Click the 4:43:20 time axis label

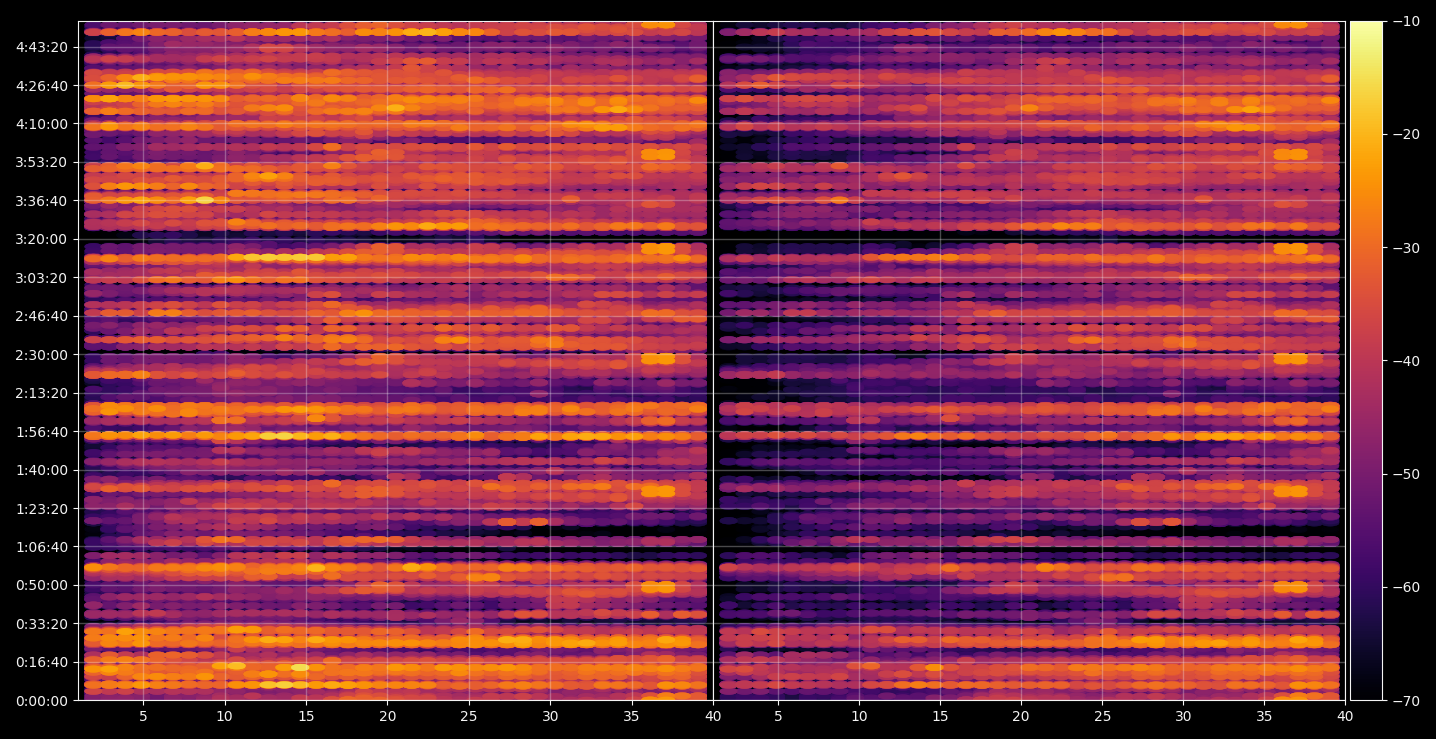point(42,47)
